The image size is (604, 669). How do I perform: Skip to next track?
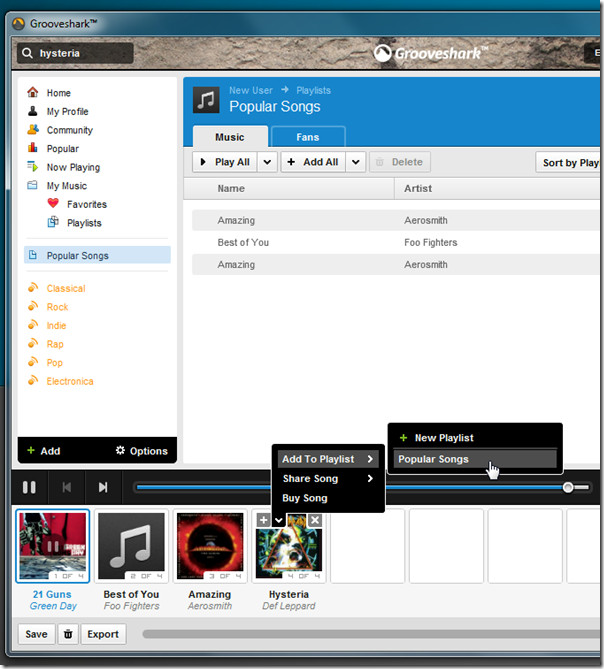tap(103, 487)
